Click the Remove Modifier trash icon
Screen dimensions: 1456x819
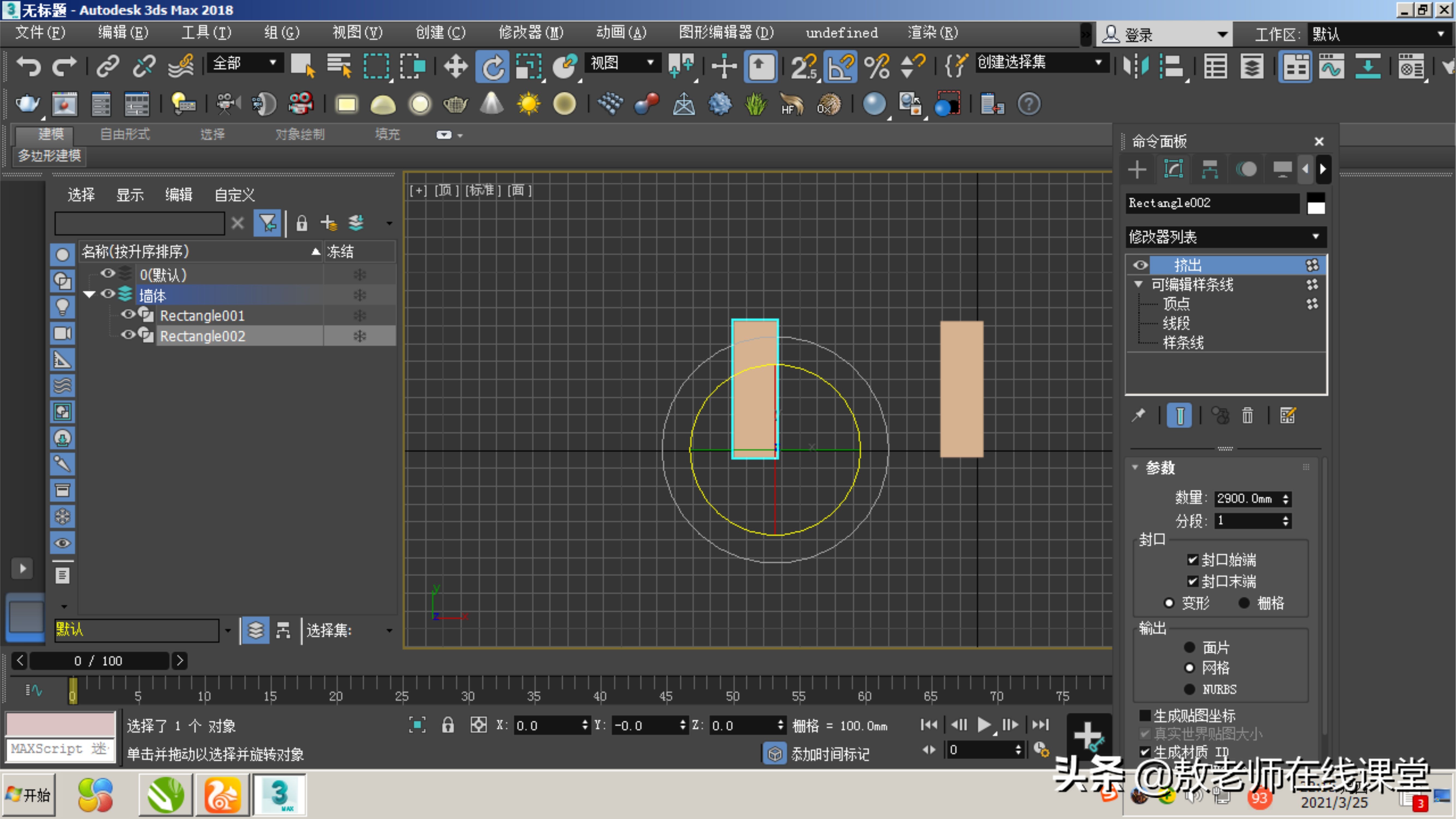tap(1247, 416)
